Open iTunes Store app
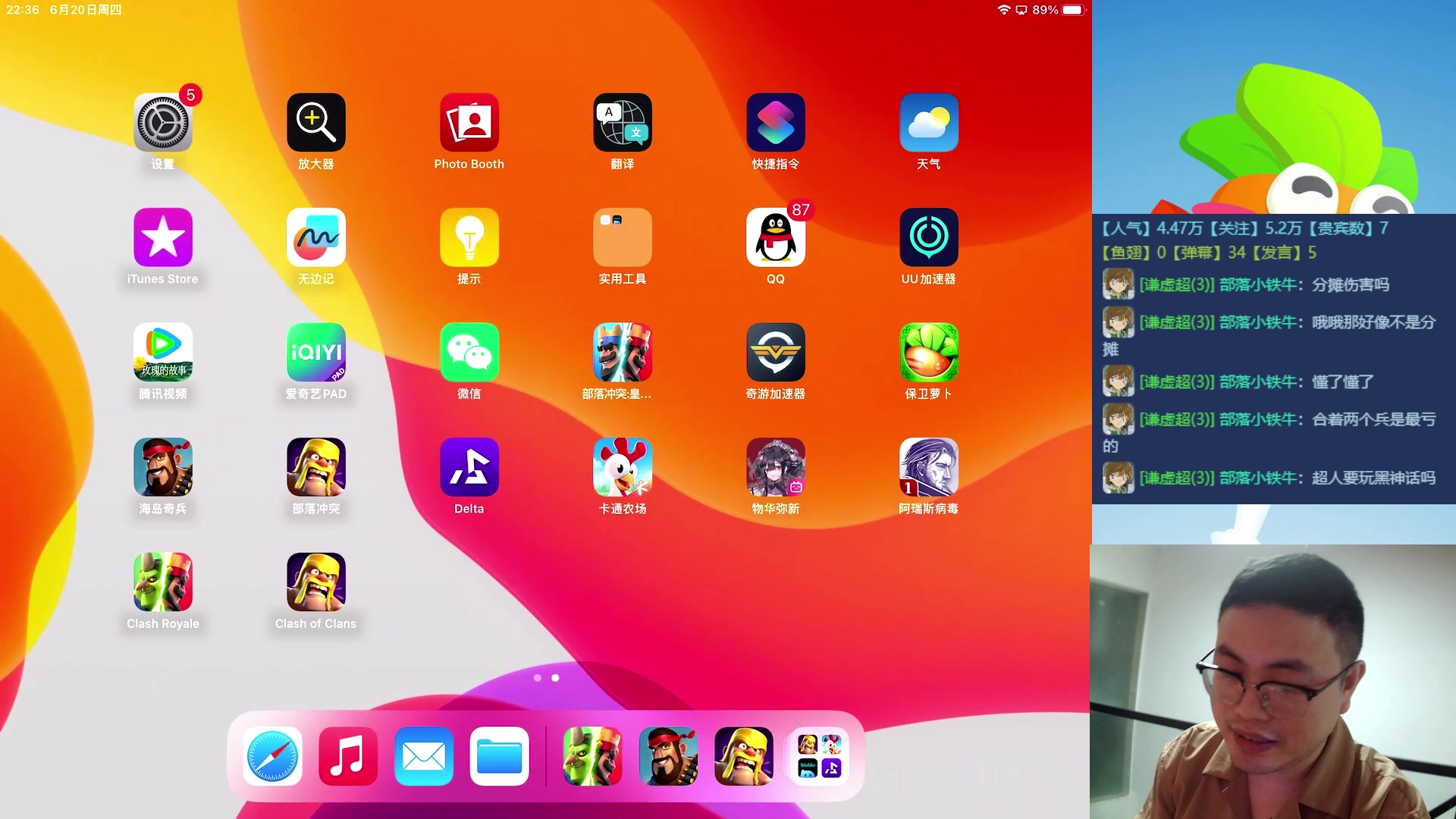Screen dimensions: 1456x819 (x=163, y=237)
